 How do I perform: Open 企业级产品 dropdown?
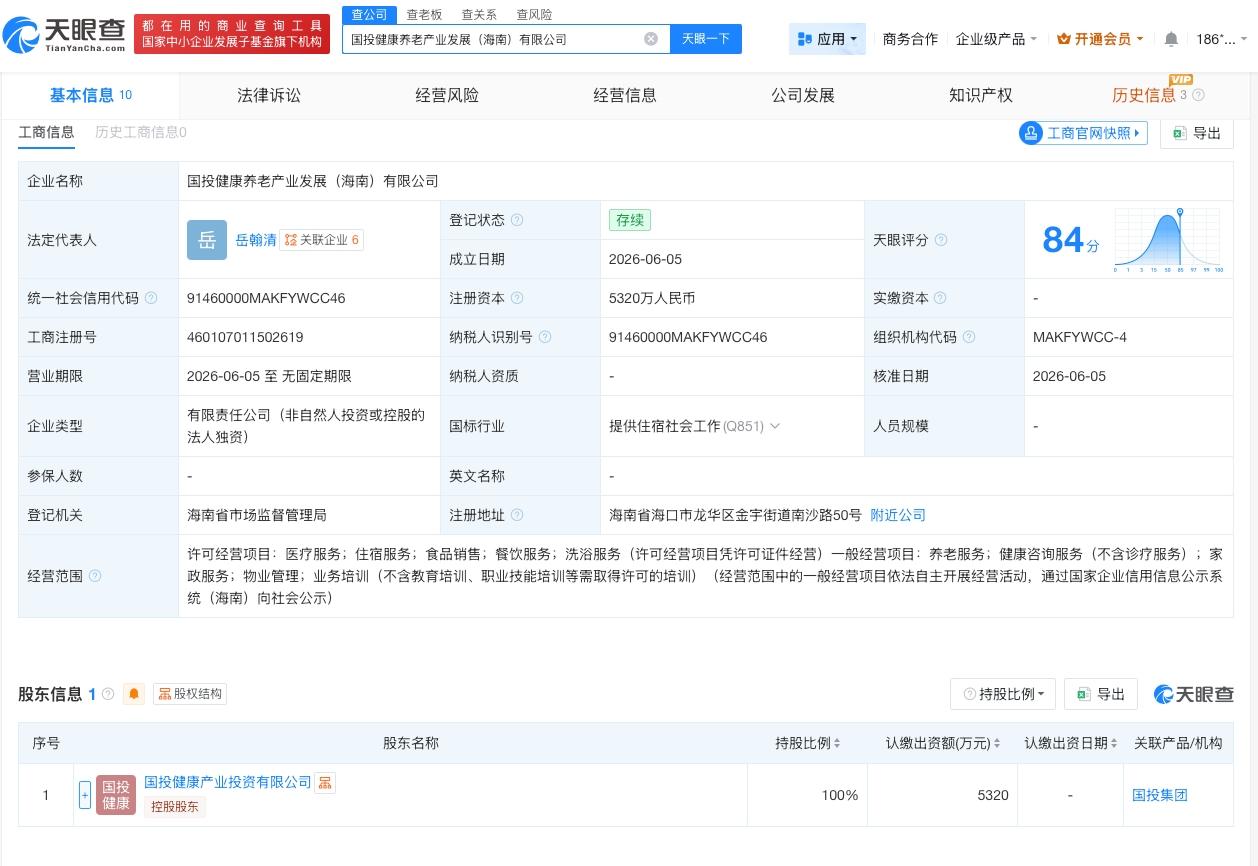pos(996,39)
